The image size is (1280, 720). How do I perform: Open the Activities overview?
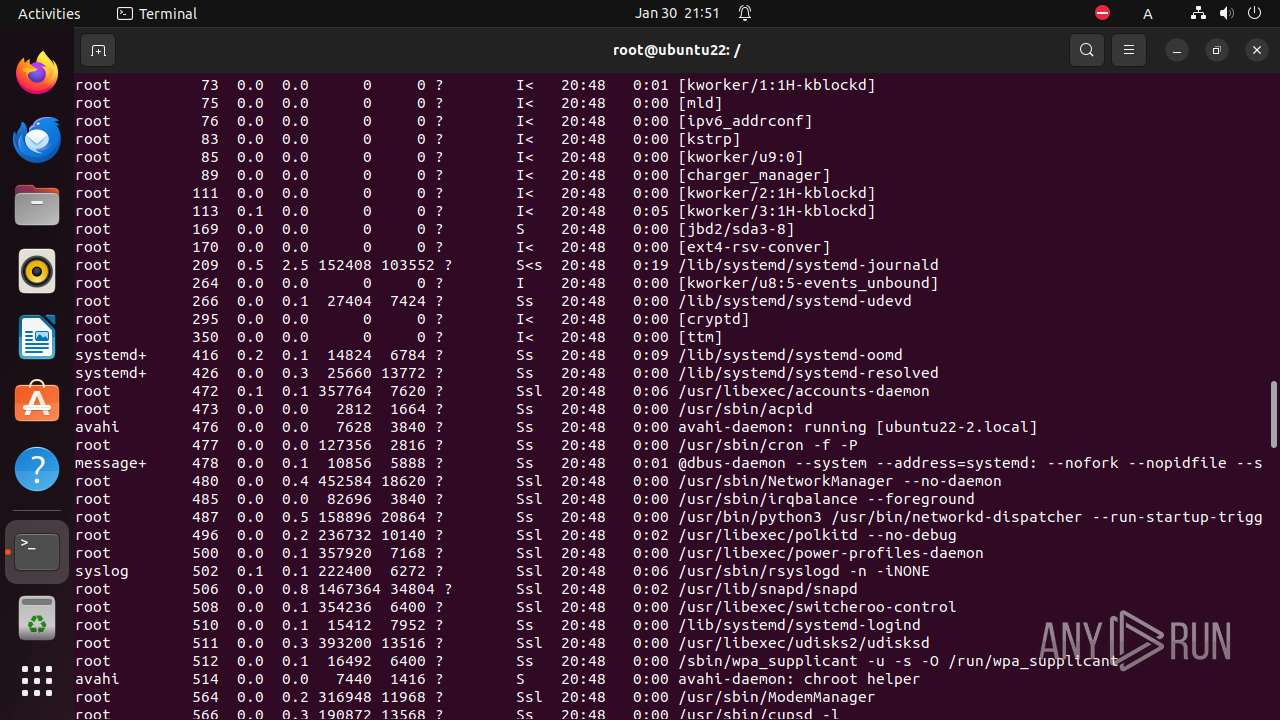click(x=49, y=13)
